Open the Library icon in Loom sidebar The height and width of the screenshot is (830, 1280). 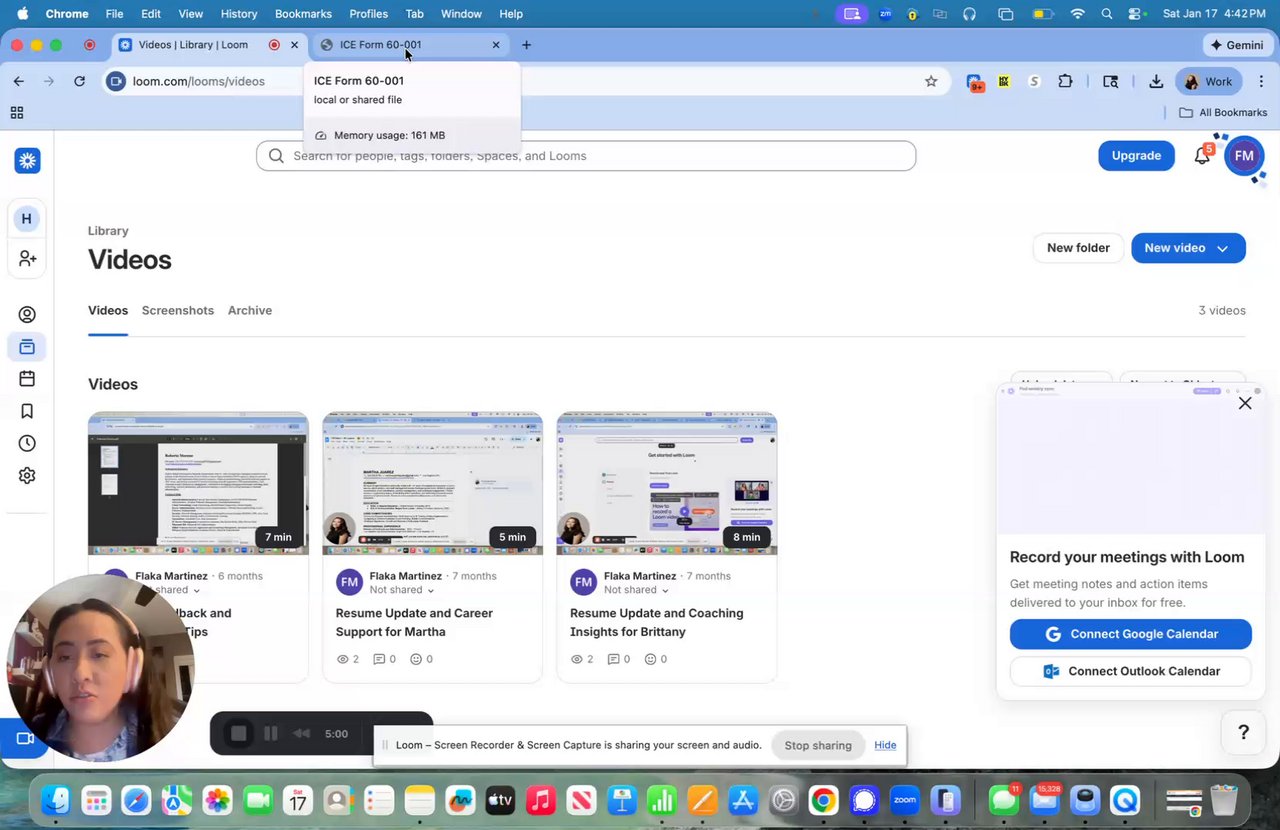click(27, 347)
